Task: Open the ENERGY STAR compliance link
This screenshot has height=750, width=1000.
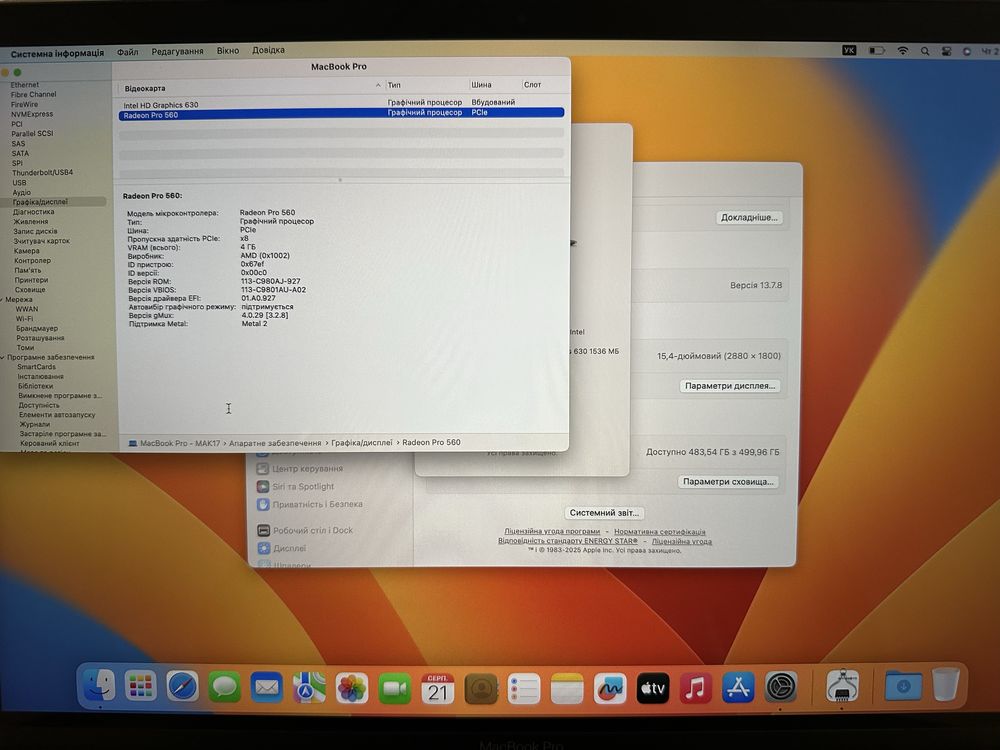Action: (568, 541)
